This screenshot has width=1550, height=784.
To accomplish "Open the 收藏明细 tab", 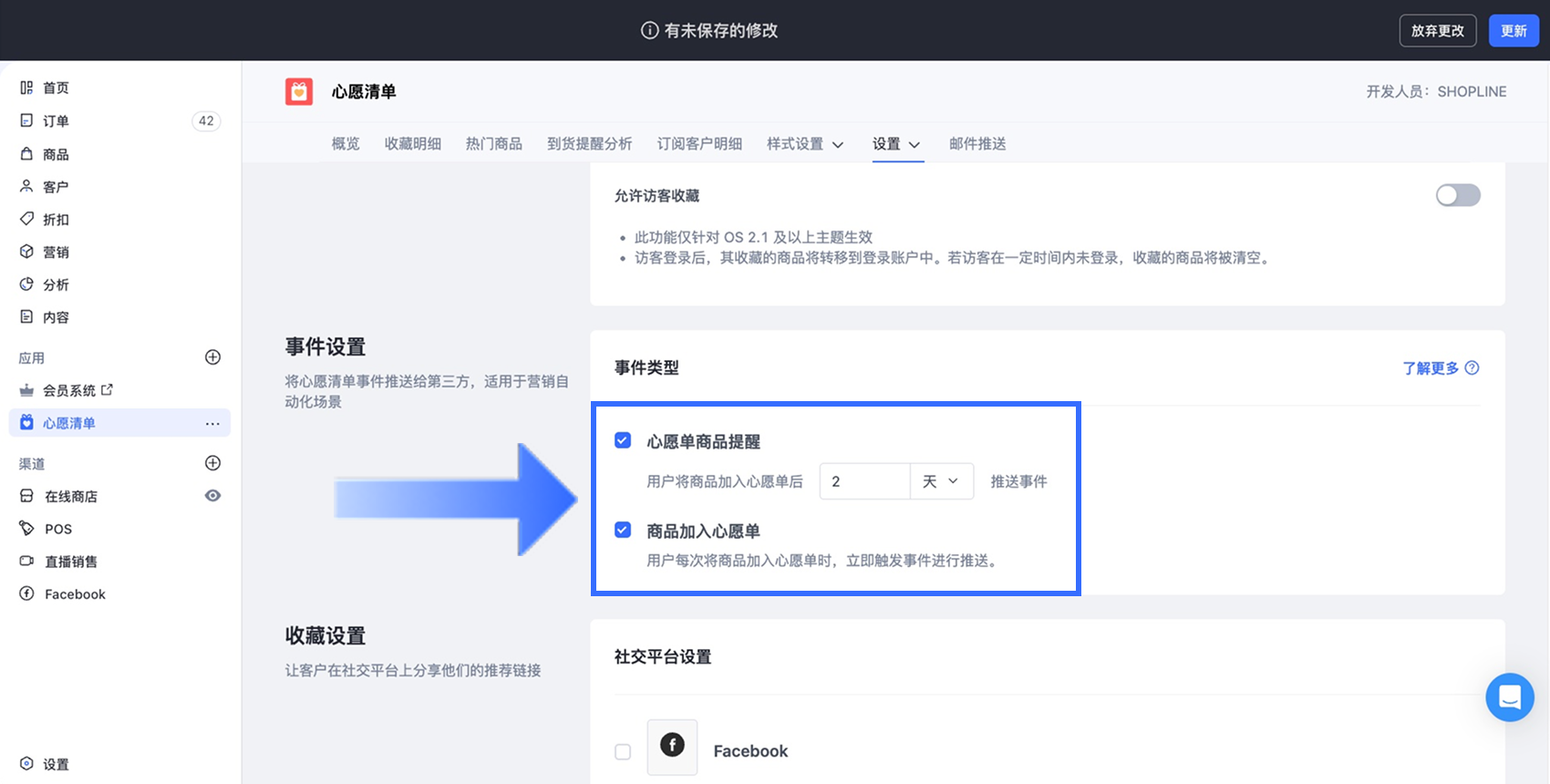I will point(413,144).
